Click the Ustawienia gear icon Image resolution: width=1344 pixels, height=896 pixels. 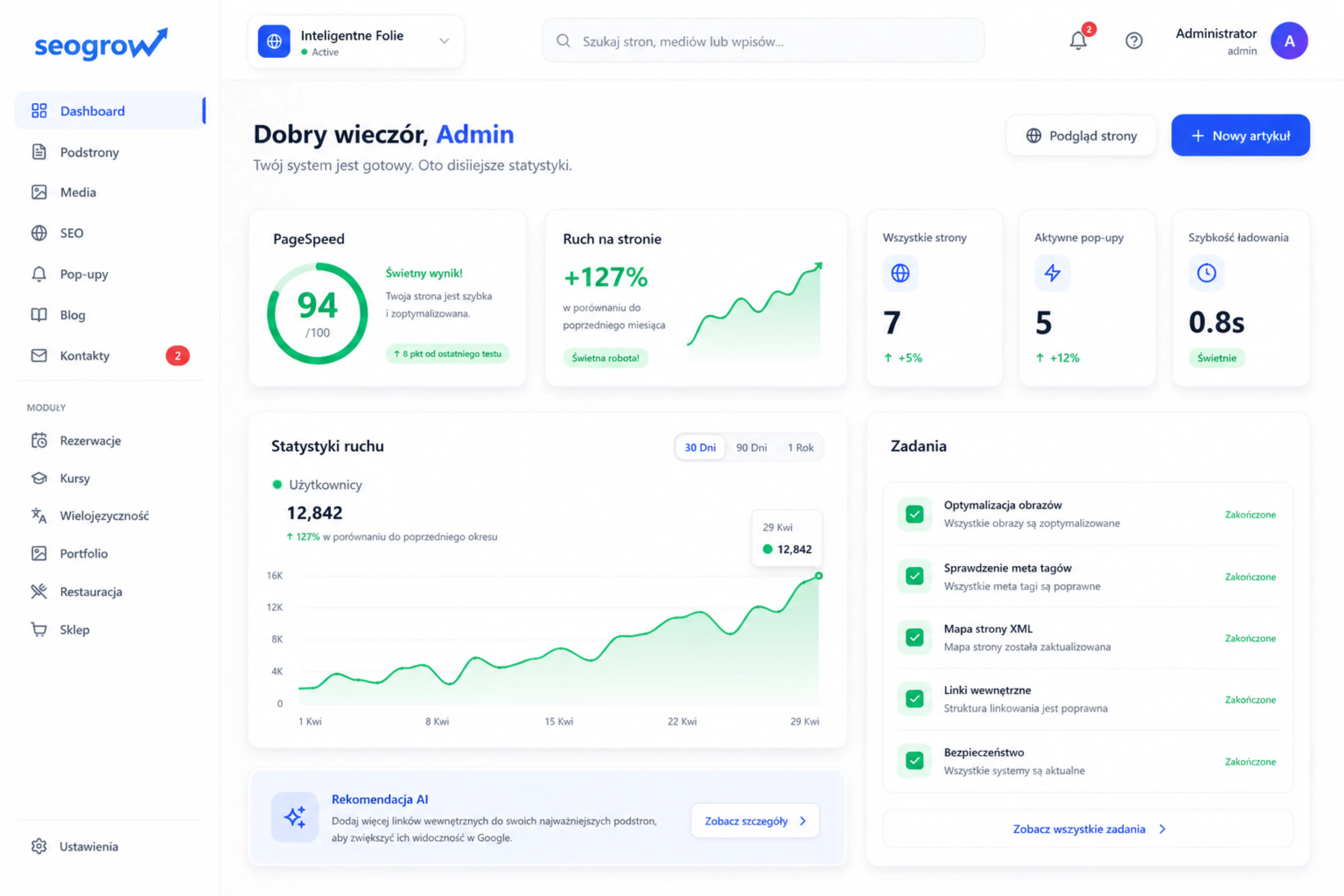point(39,846)
